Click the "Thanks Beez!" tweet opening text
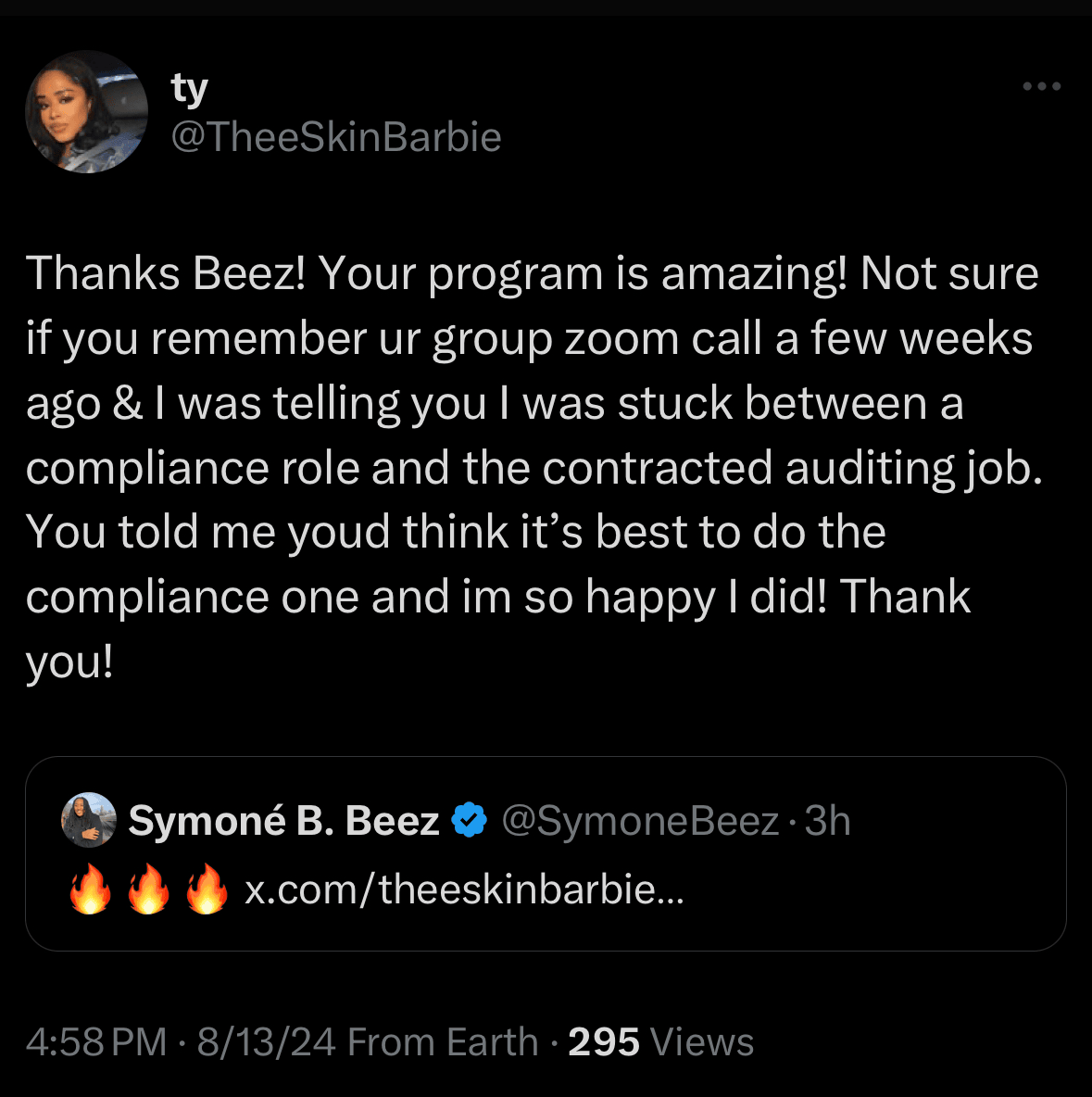 click(167, 274)
